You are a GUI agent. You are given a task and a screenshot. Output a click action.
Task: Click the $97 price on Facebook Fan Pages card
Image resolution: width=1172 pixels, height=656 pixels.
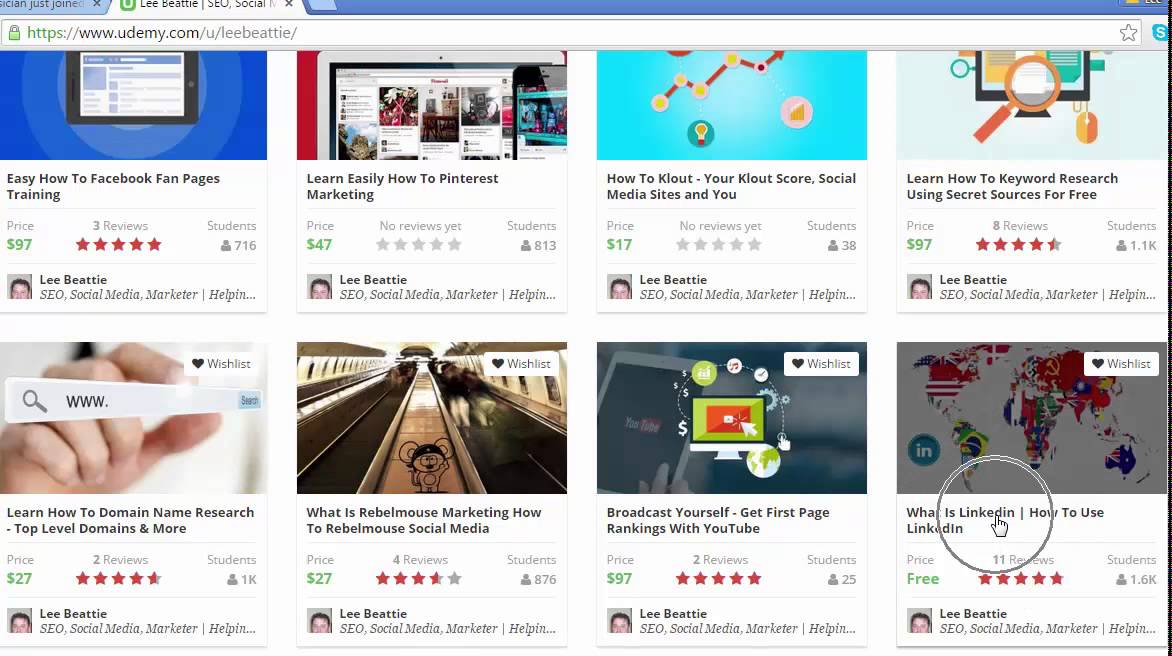[19, 244]
